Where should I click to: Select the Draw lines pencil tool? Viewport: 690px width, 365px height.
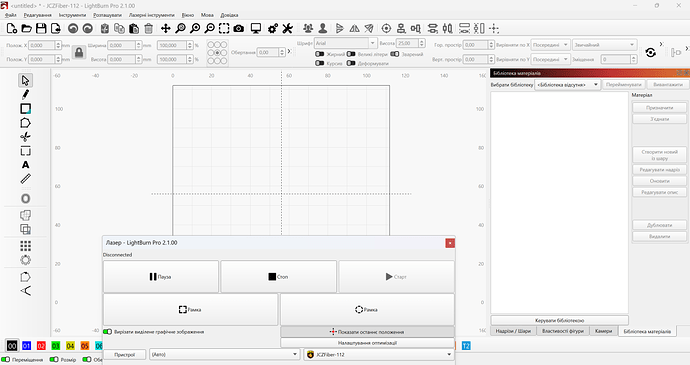25,95
